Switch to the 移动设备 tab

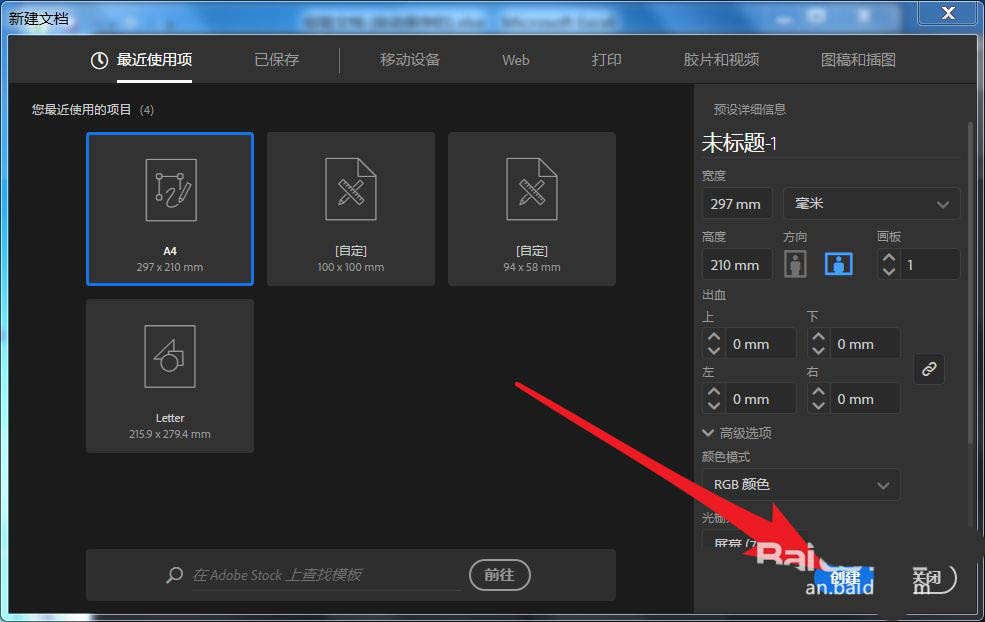click(x=409, y=60)
